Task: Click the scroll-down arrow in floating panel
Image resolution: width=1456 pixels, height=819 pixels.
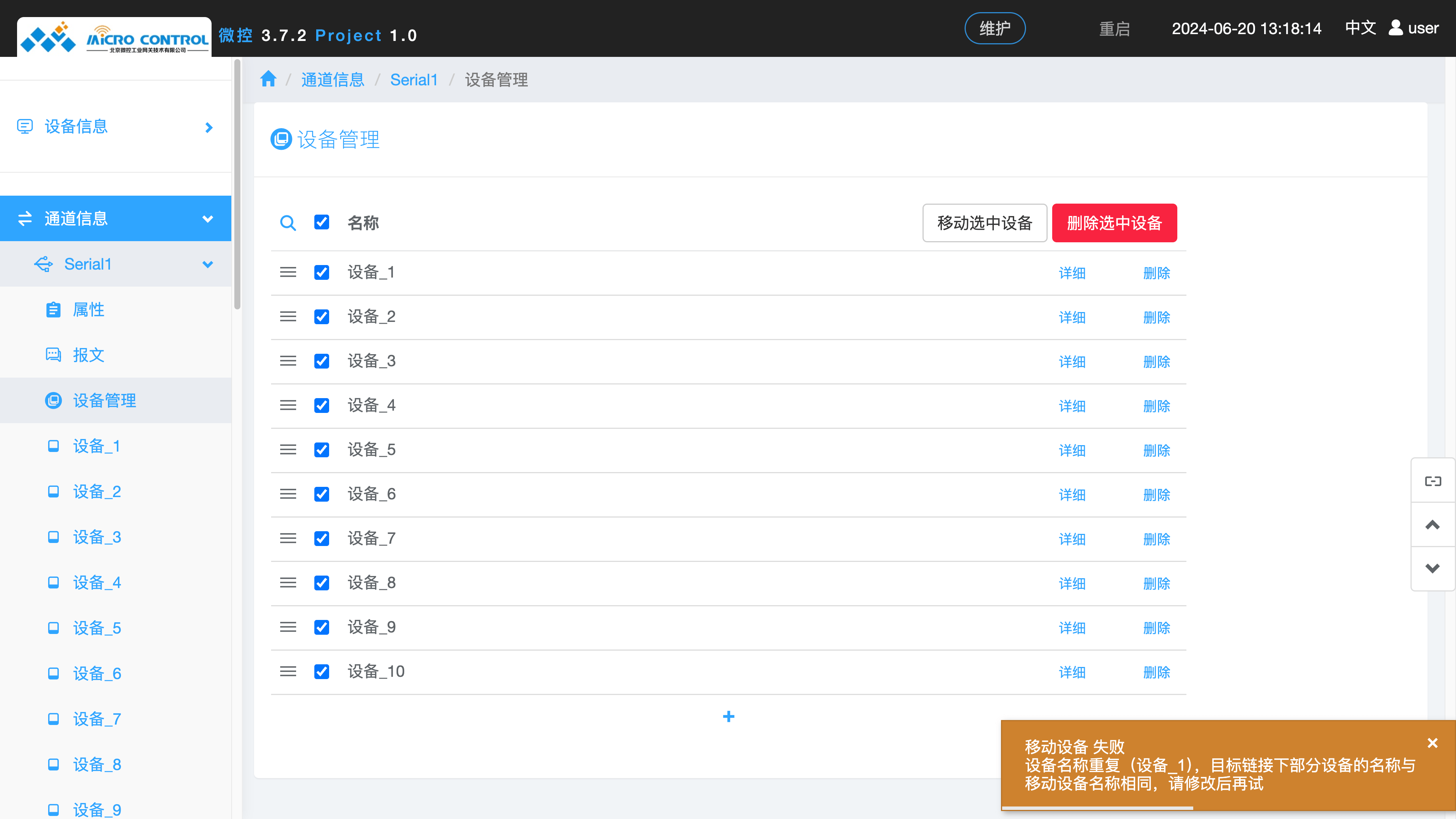Action: tap(1432, 568)
